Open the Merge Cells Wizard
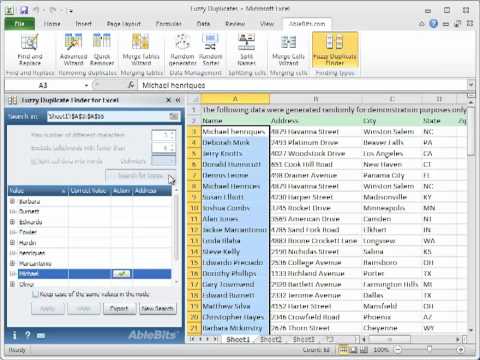This screenshot has width=480, height=360. click(288, 50)
